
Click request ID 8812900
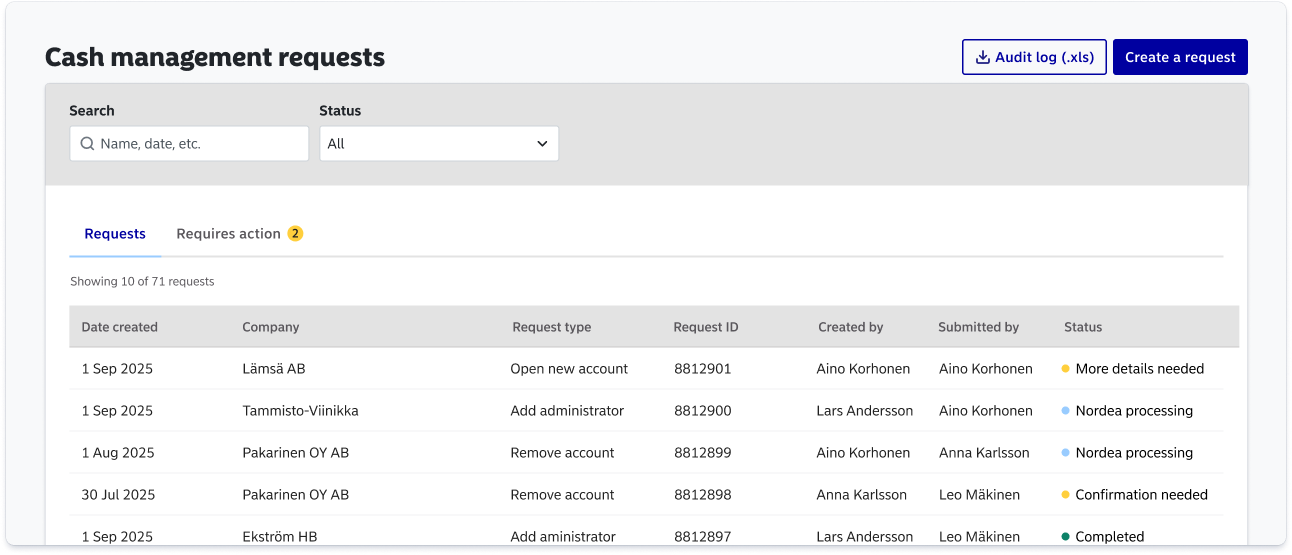coord(703,411)
